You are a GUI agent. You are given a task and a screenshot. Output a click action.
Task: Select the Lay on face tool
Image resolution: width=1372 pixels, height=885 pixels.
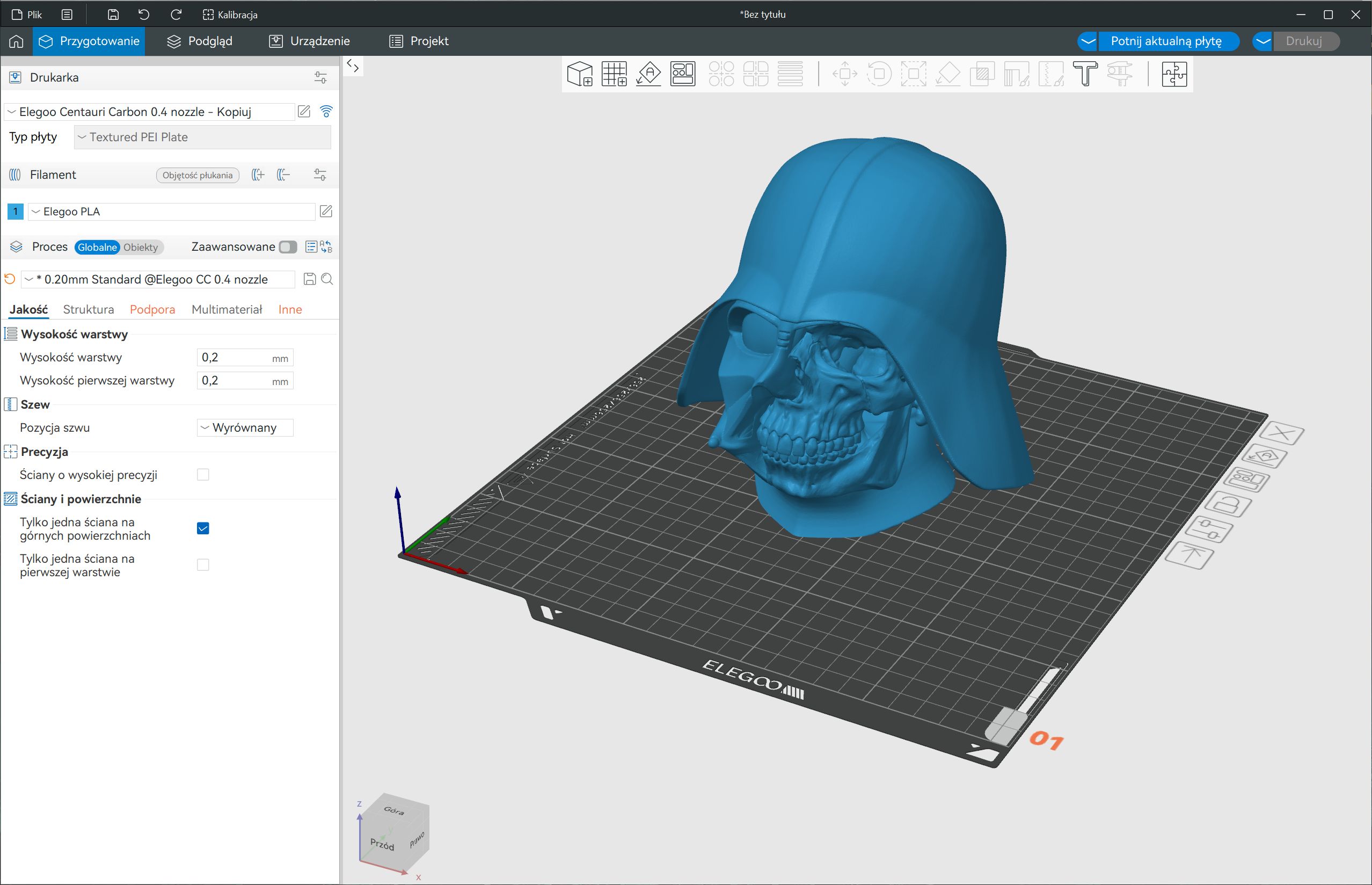click(948, 74)
